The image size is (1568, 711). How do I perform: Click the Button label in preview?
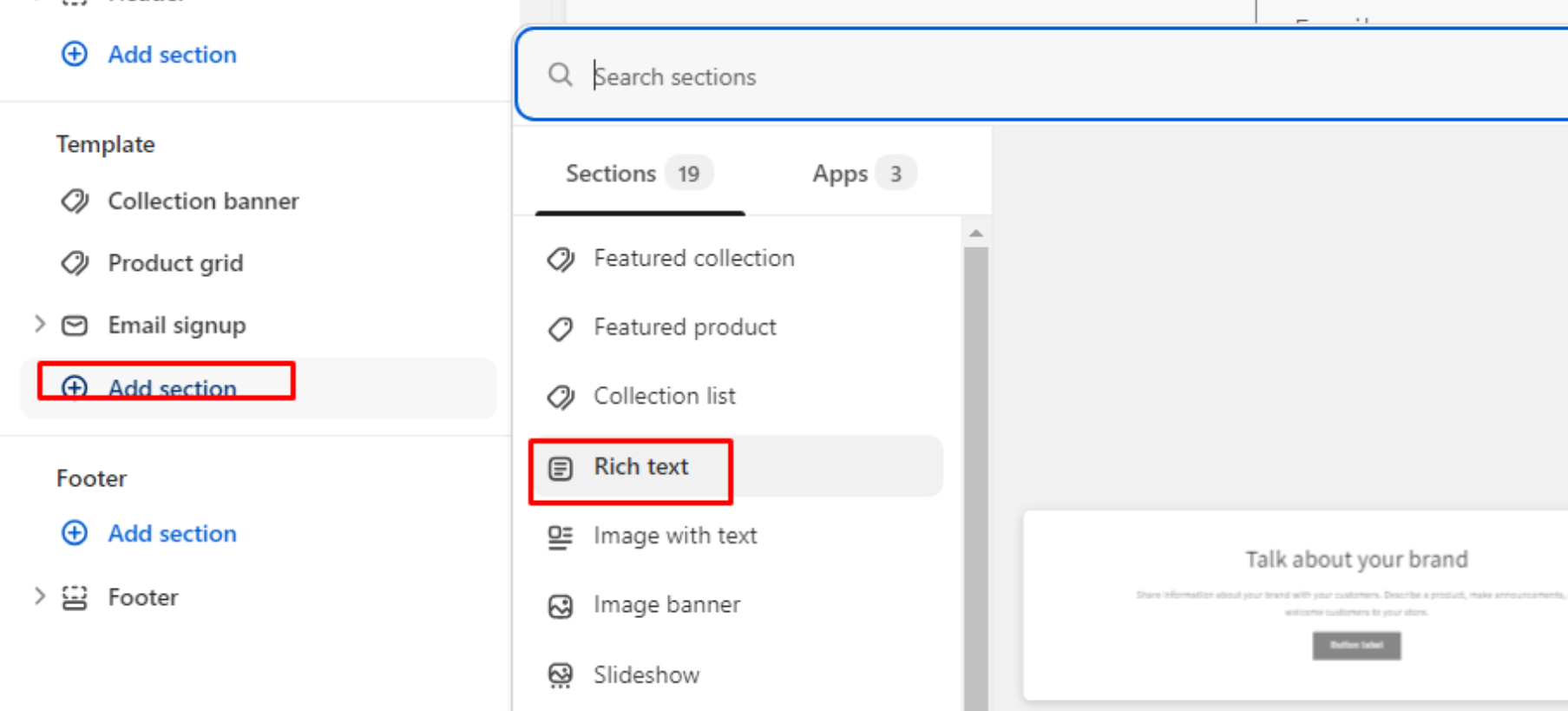[x=1356, y=645]
